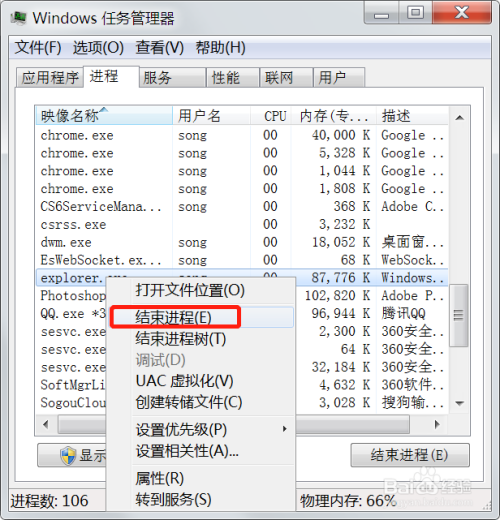Click the 102,820 K memory value

[x=337, y=296]
